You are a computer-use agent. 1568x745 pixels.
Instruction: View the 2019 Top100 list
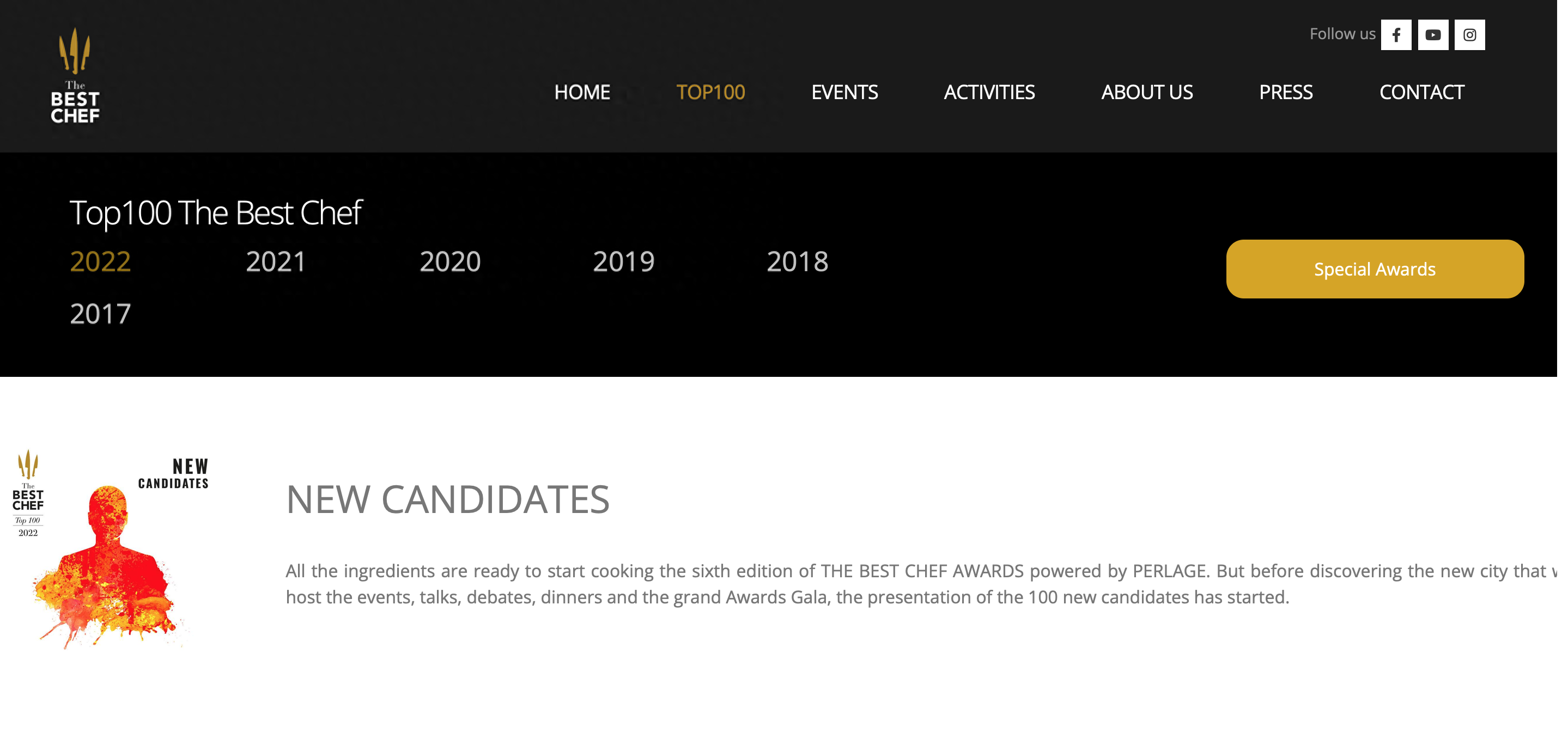(x=623, y=262)
